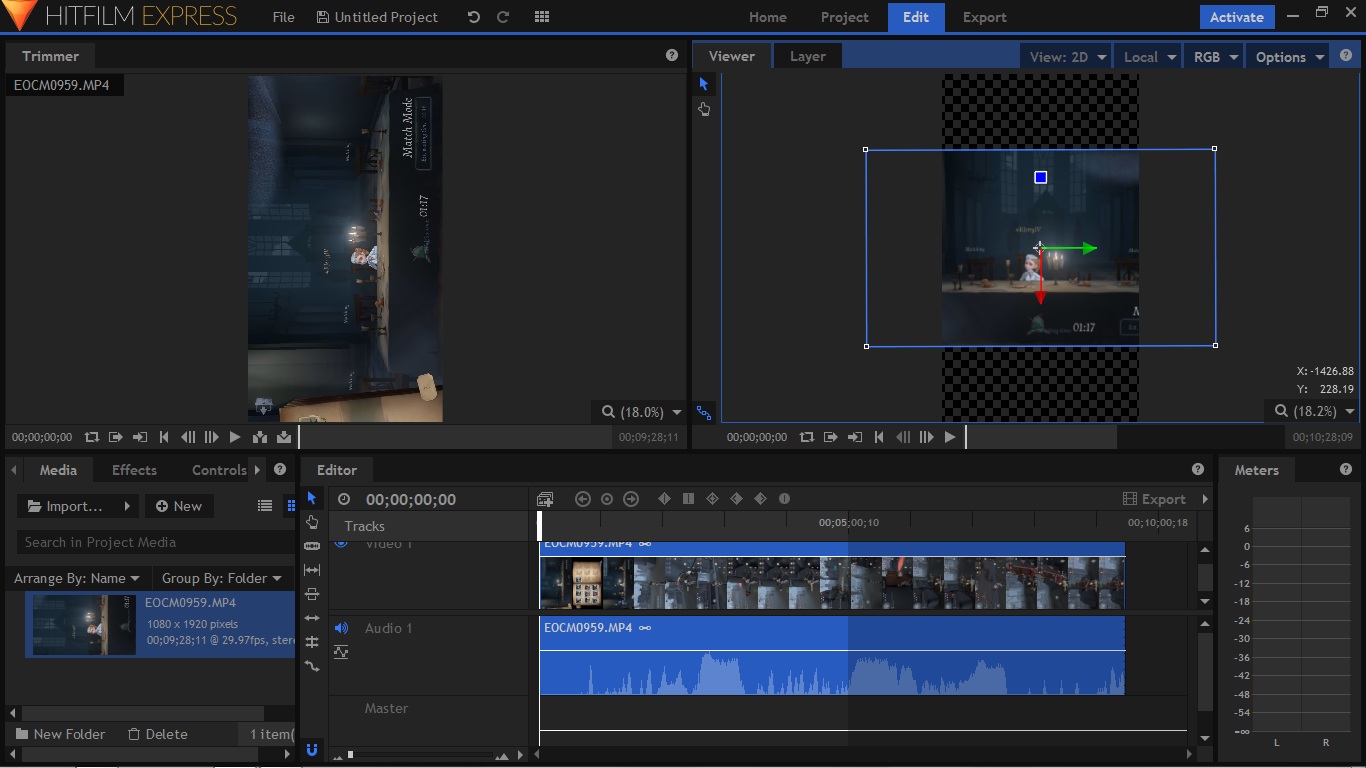This screenshot has width=1366, height=768.
Task: Hide the Video 1 track with the eye icon
Action: 341,543
